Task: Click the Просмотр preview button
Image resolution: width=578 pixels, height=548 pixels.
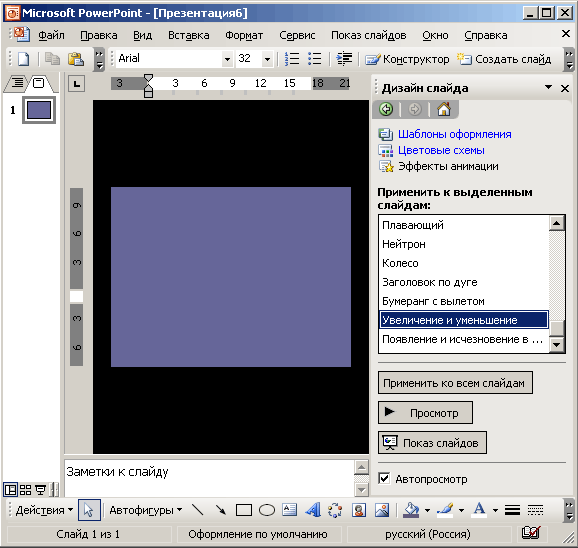Action: point(425,413)
